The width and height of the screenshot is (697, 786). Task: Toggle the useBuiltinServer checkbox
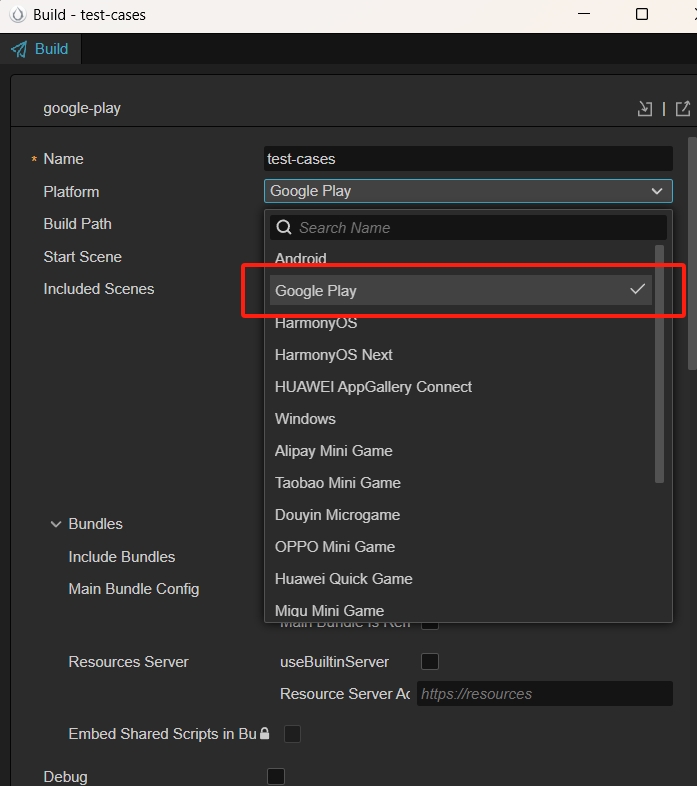(x=430, y=661)
